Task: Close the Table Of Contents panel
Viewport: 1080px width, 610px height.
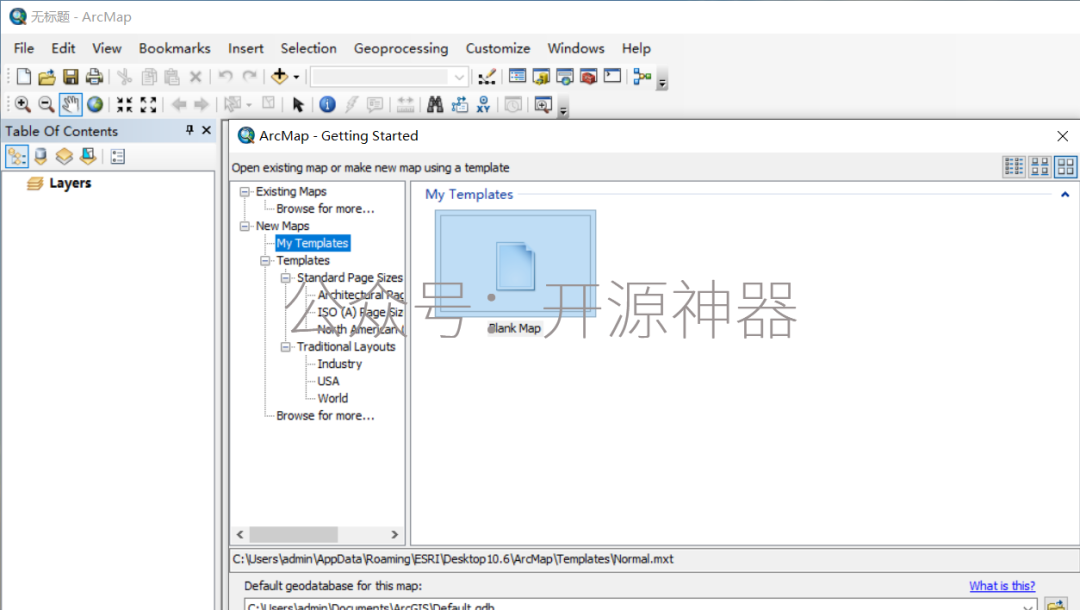Action: (x=207, y=130)
